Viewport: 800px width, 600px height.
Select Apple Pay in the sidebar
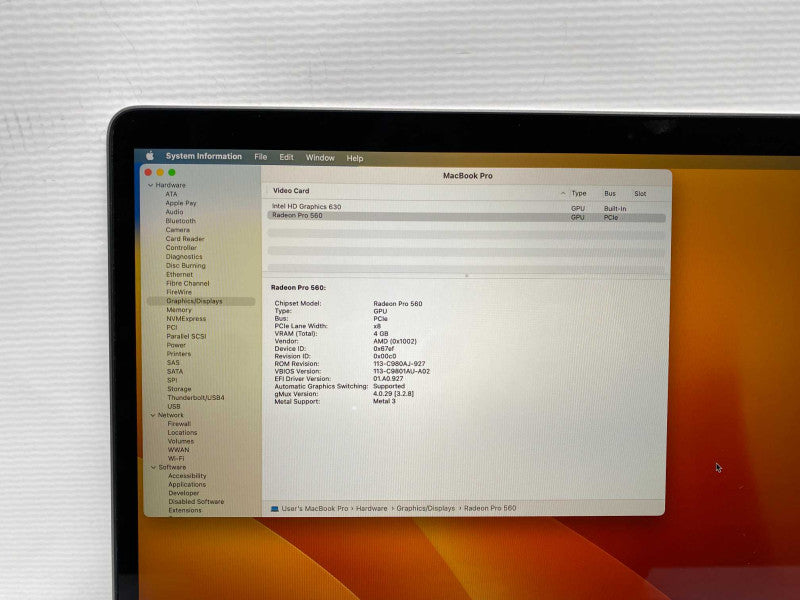[x=181, y=203]
